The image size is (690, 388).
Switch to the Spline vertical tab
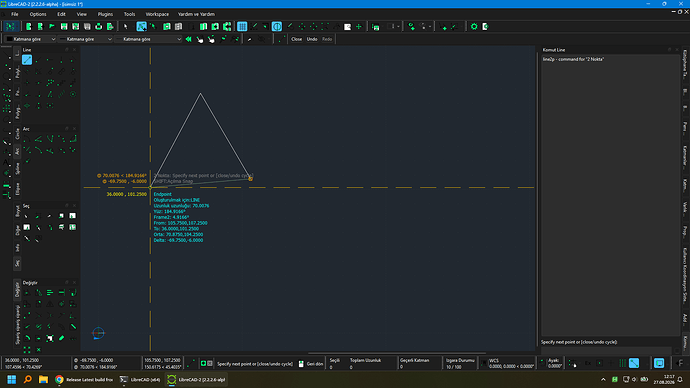(18, 168)
